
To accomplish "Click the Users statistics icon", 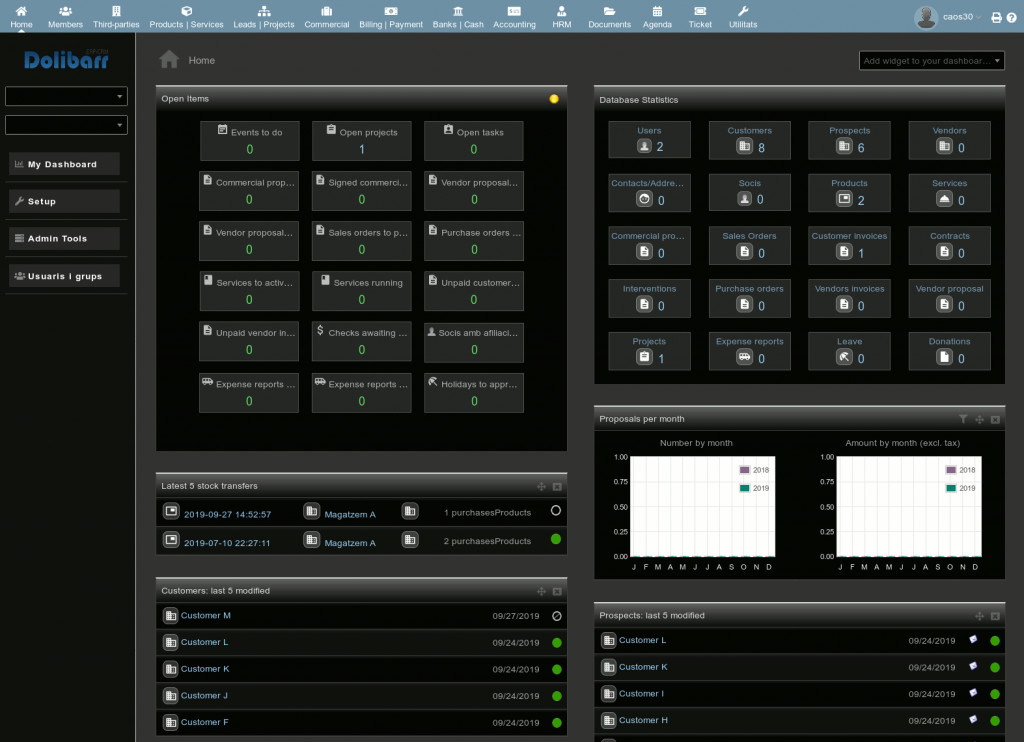I will (x=645, y=146).
